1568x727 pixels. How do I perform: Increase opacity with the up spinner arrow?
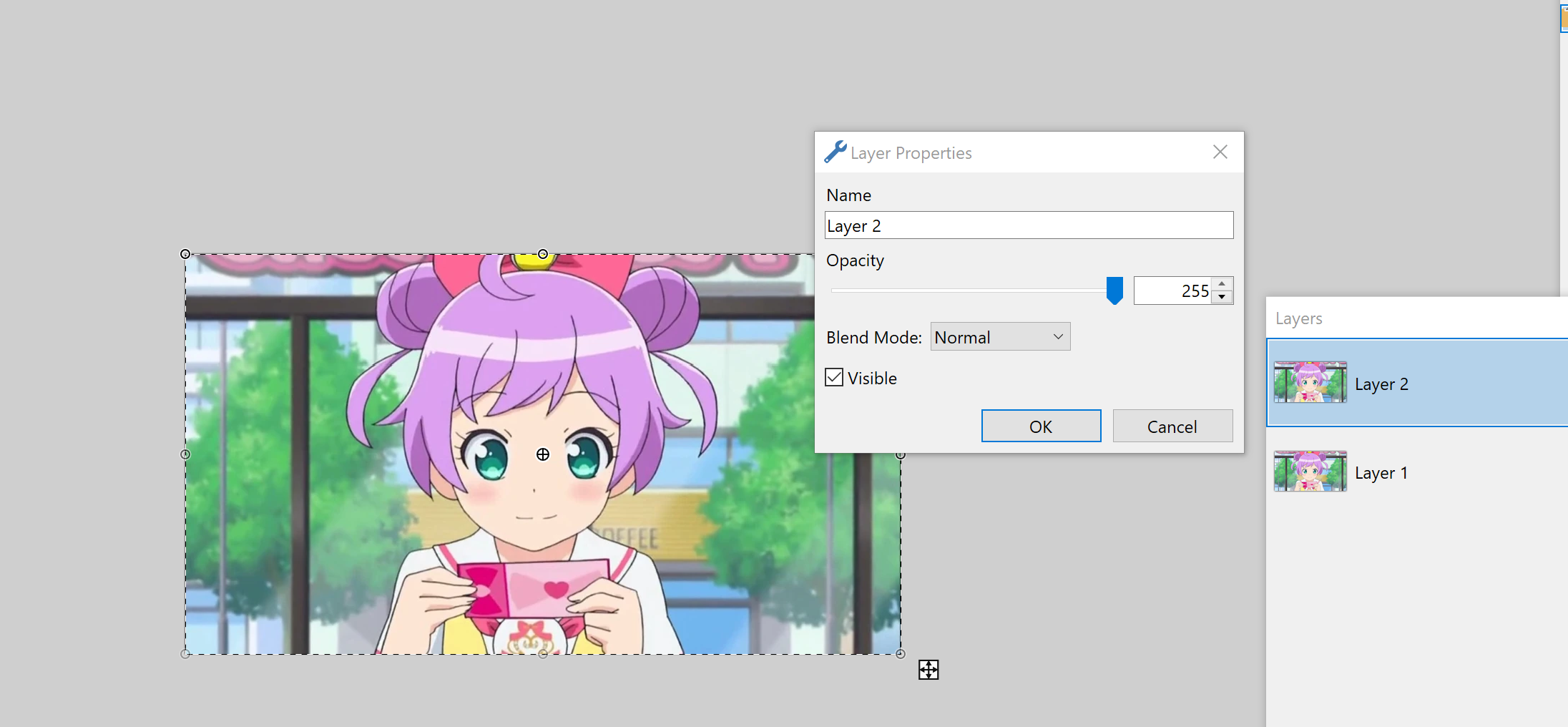(1222, 284)
